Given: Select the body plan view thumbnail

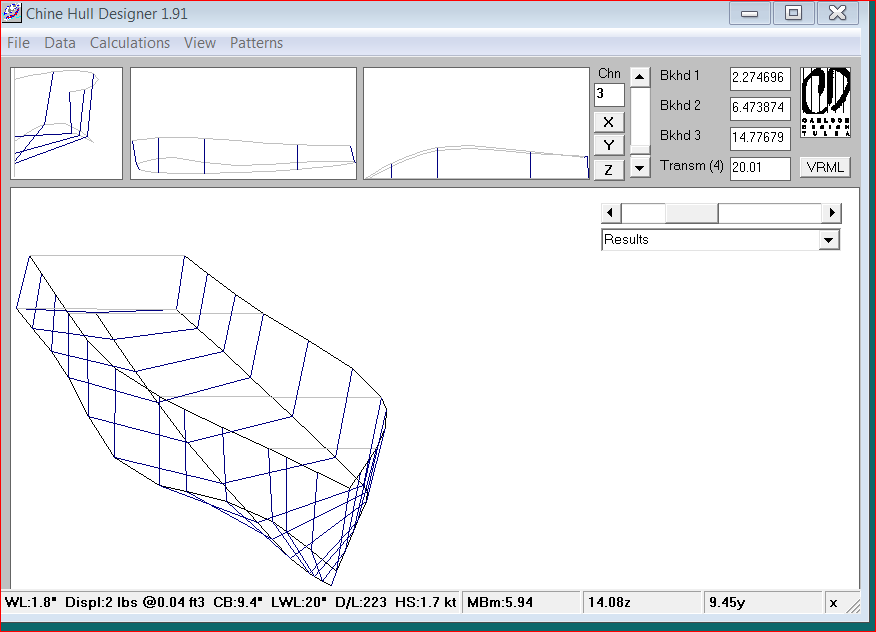Looking at the screenshot, I should (x=66, y=123).
